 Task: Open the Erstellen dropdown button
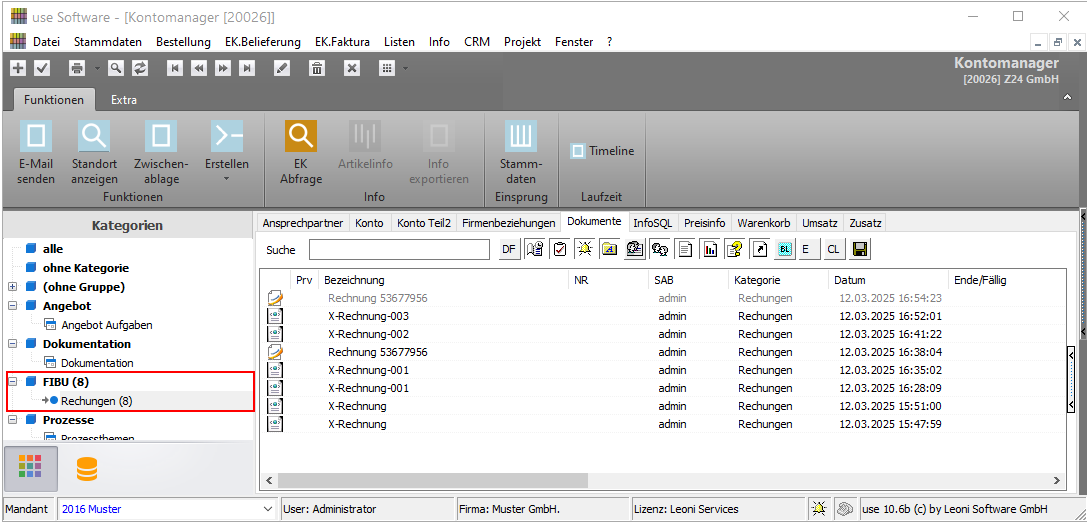pos(227,153)
